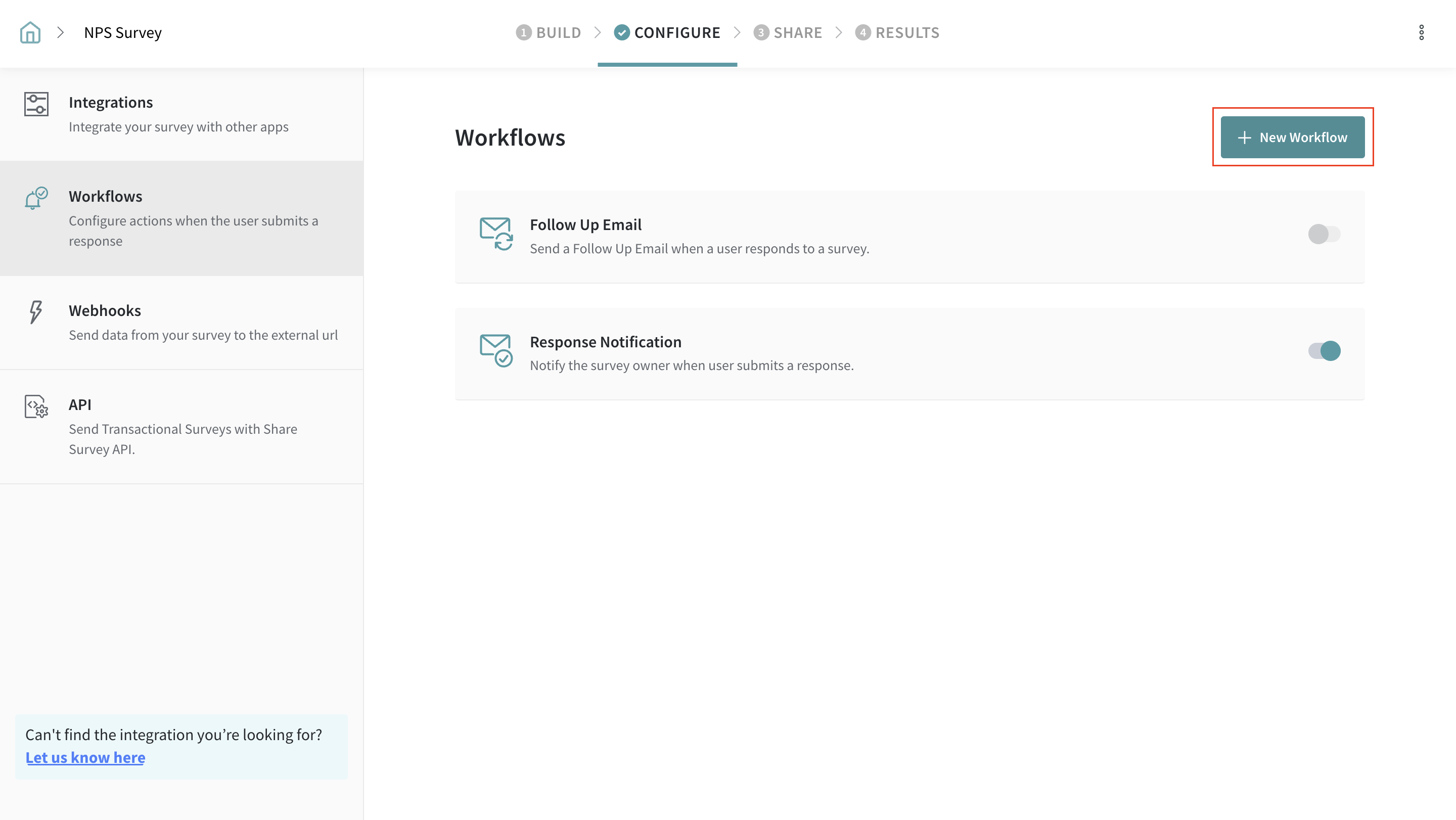Click the Follow Up Email envelope icon

coord(495,234)
